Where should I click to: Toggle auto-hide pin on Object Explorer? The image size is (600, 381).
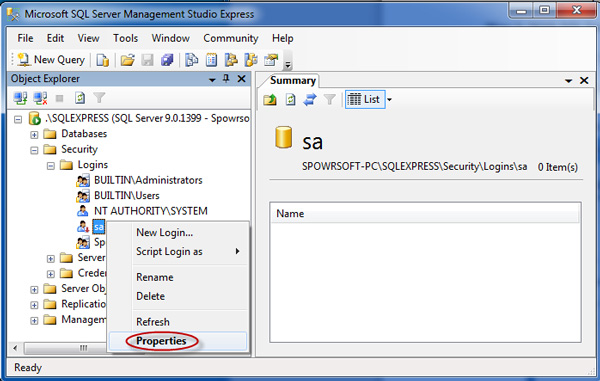pyautogui.click(x=226, y=79)
